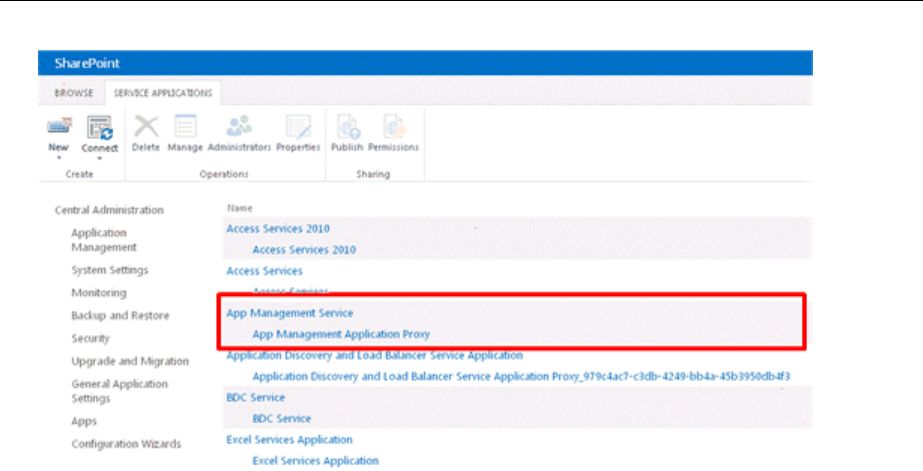The image size is (923, 471).
Task: Switch to the BROWSE tab
Action: 74,93
